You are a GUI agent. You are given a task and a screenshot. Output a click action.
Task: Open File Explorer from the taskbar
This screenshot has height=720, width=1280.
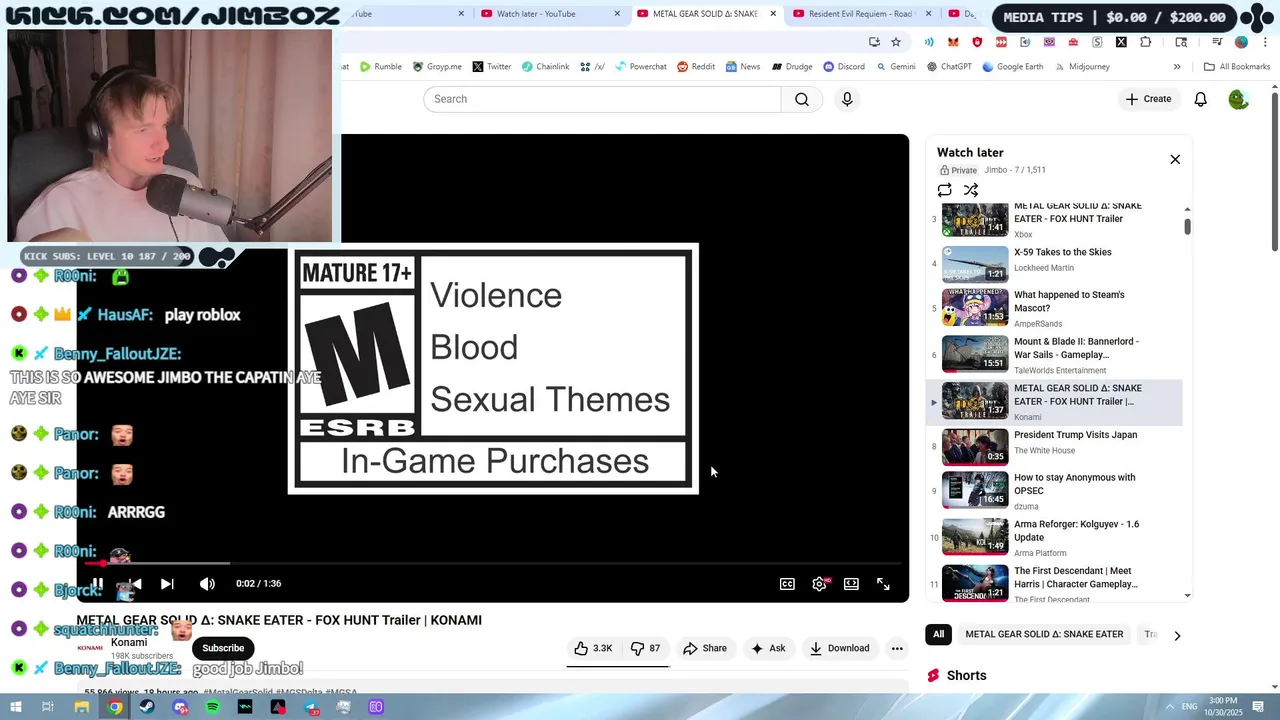tap(82, 707)
